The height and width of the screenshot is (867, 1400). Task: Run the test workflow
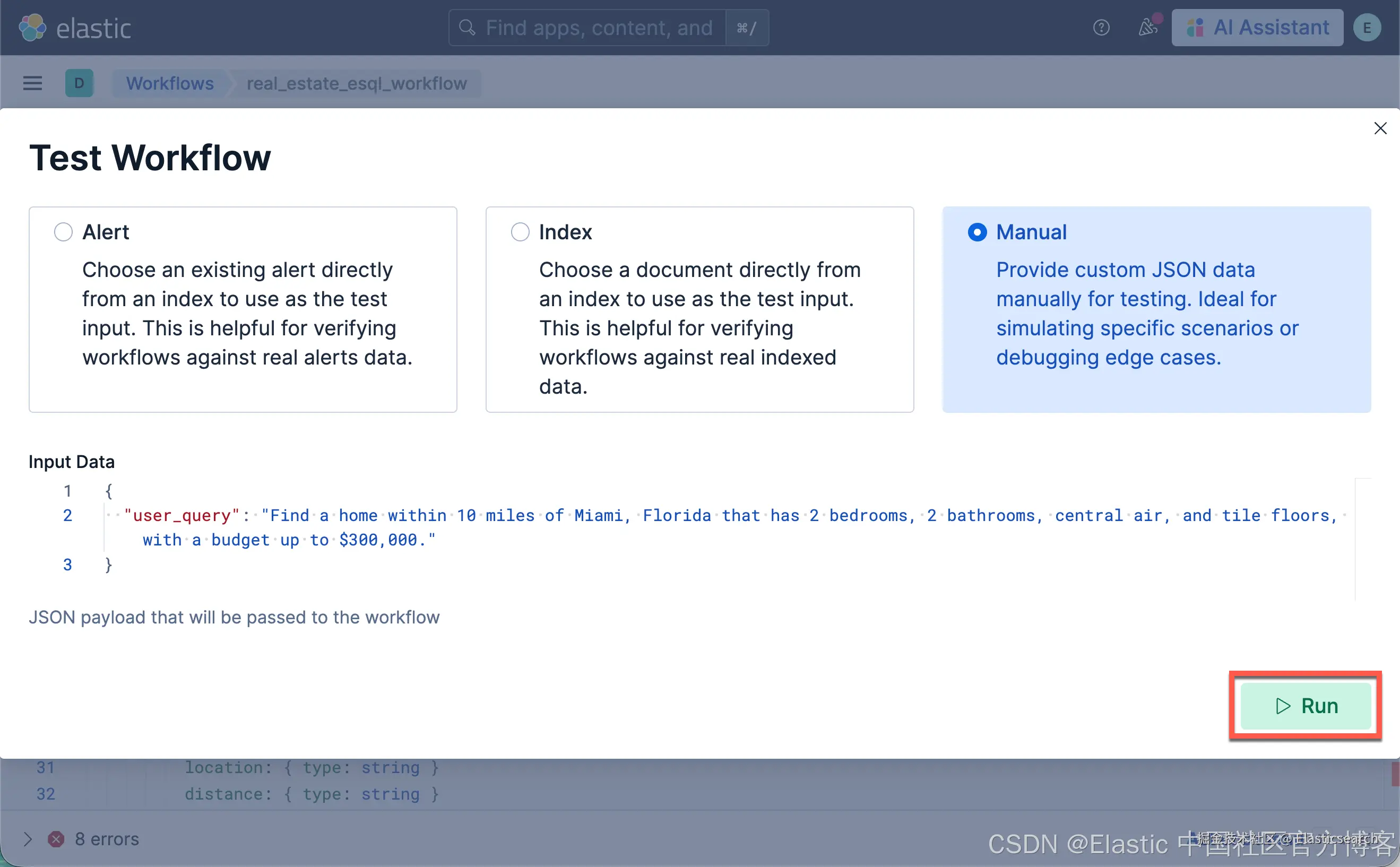pos(1306,706)
